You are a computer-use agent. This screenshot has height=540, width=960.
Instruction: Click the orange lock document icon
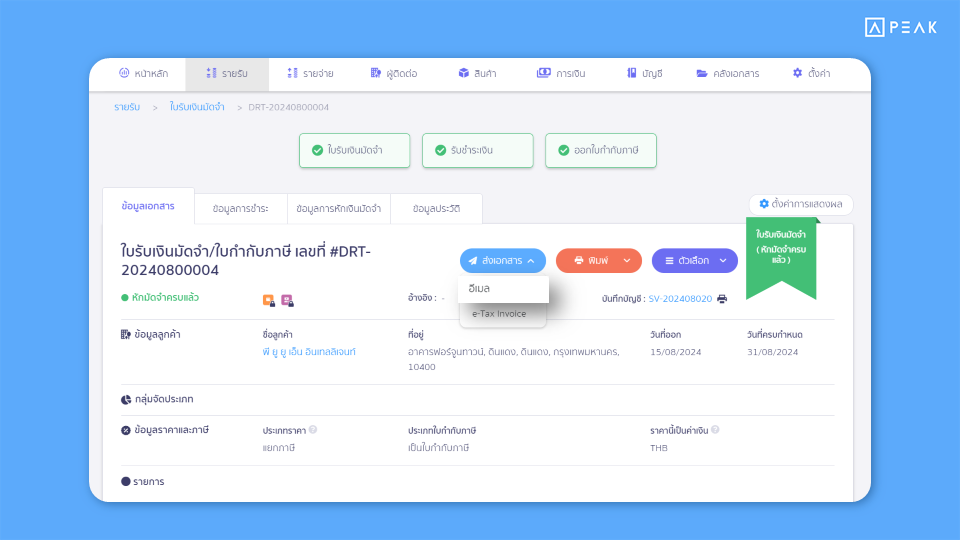click(x=268, y=299)
